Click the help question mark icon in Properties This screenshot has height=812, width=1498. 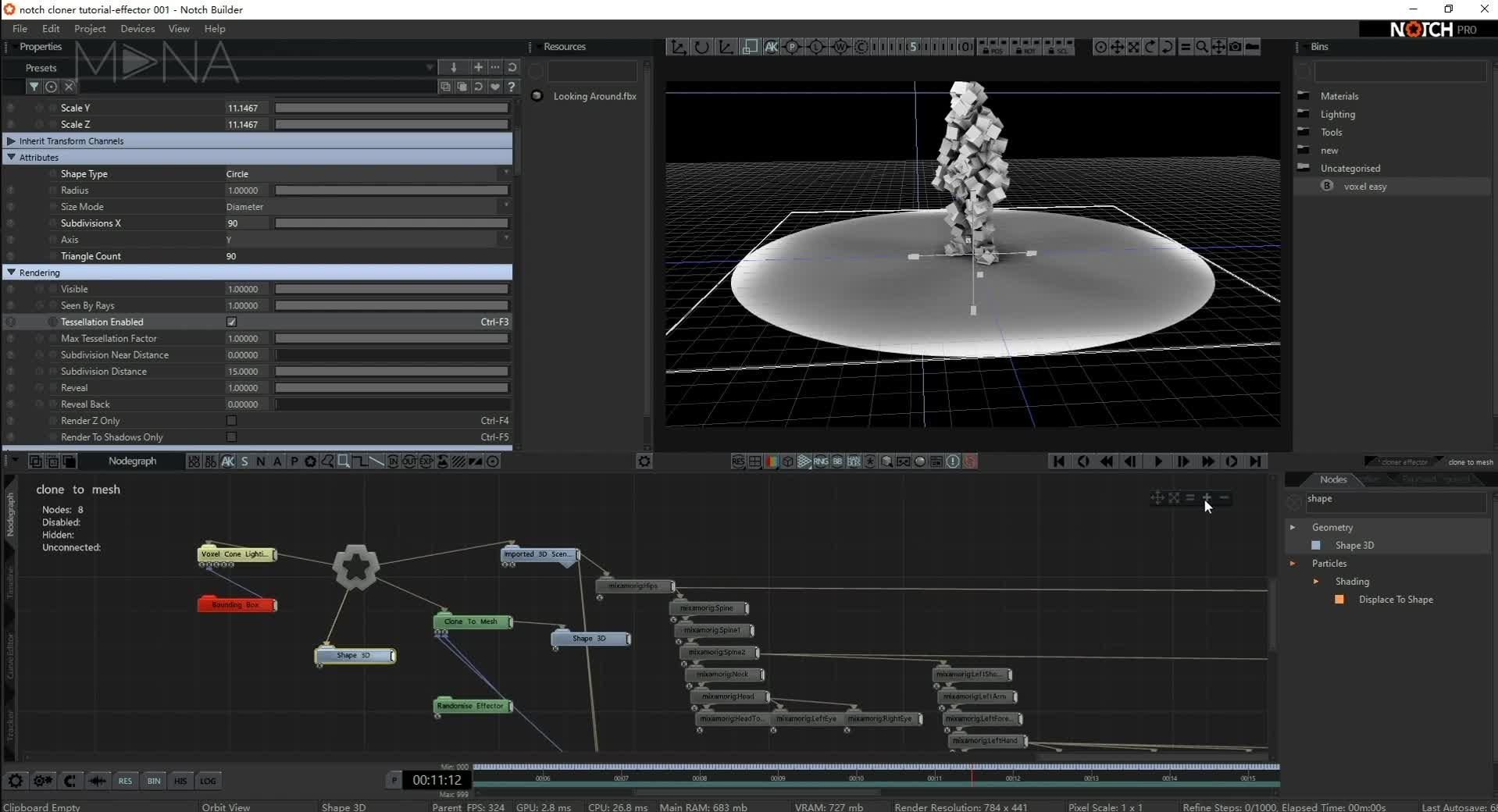point(512,87)
